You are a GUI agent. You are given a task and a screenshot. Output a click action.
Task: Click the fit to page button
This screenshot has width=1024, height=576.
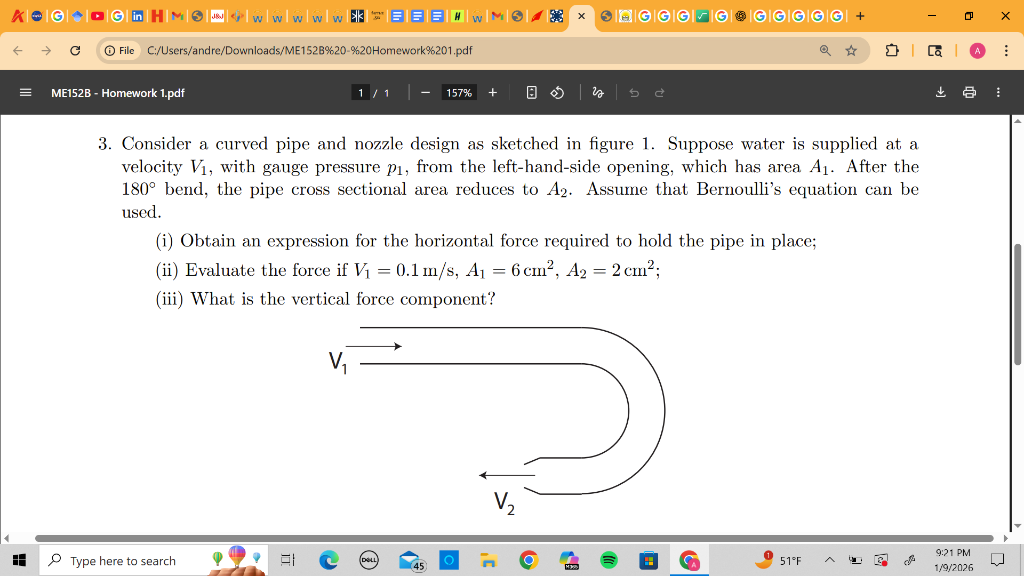pyautogui.click(x=532, y=93)
